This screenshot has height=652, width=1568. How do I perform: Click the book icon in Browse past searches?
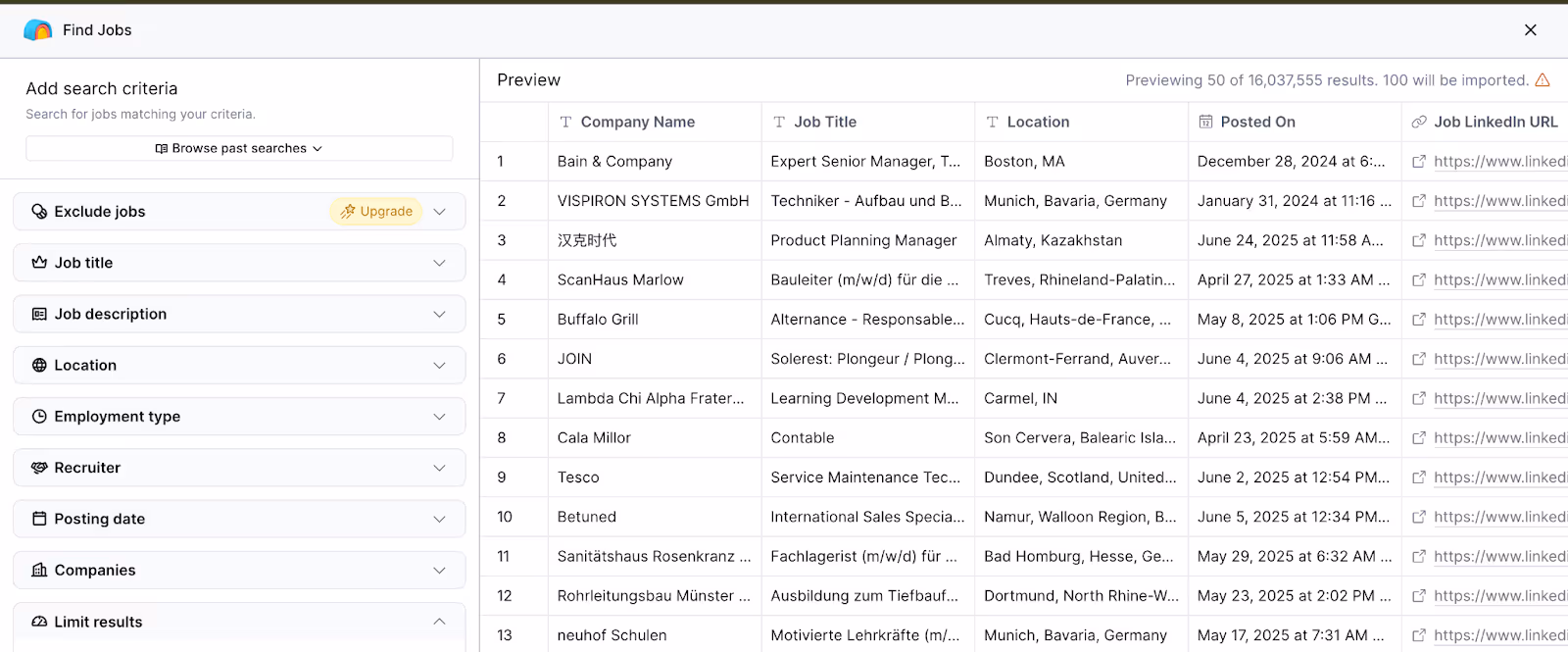click(161, 149)
